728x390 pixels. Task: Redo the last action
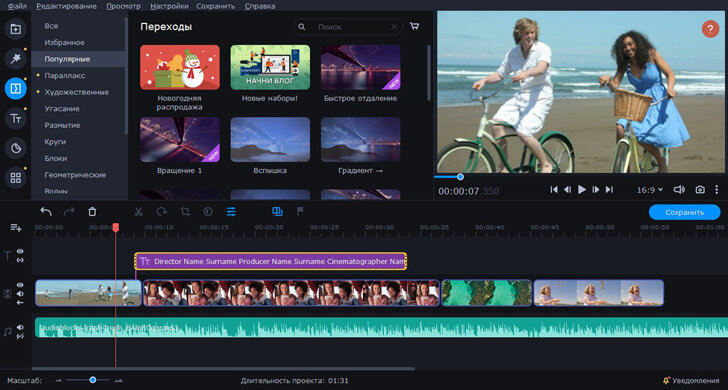(69, 212)
